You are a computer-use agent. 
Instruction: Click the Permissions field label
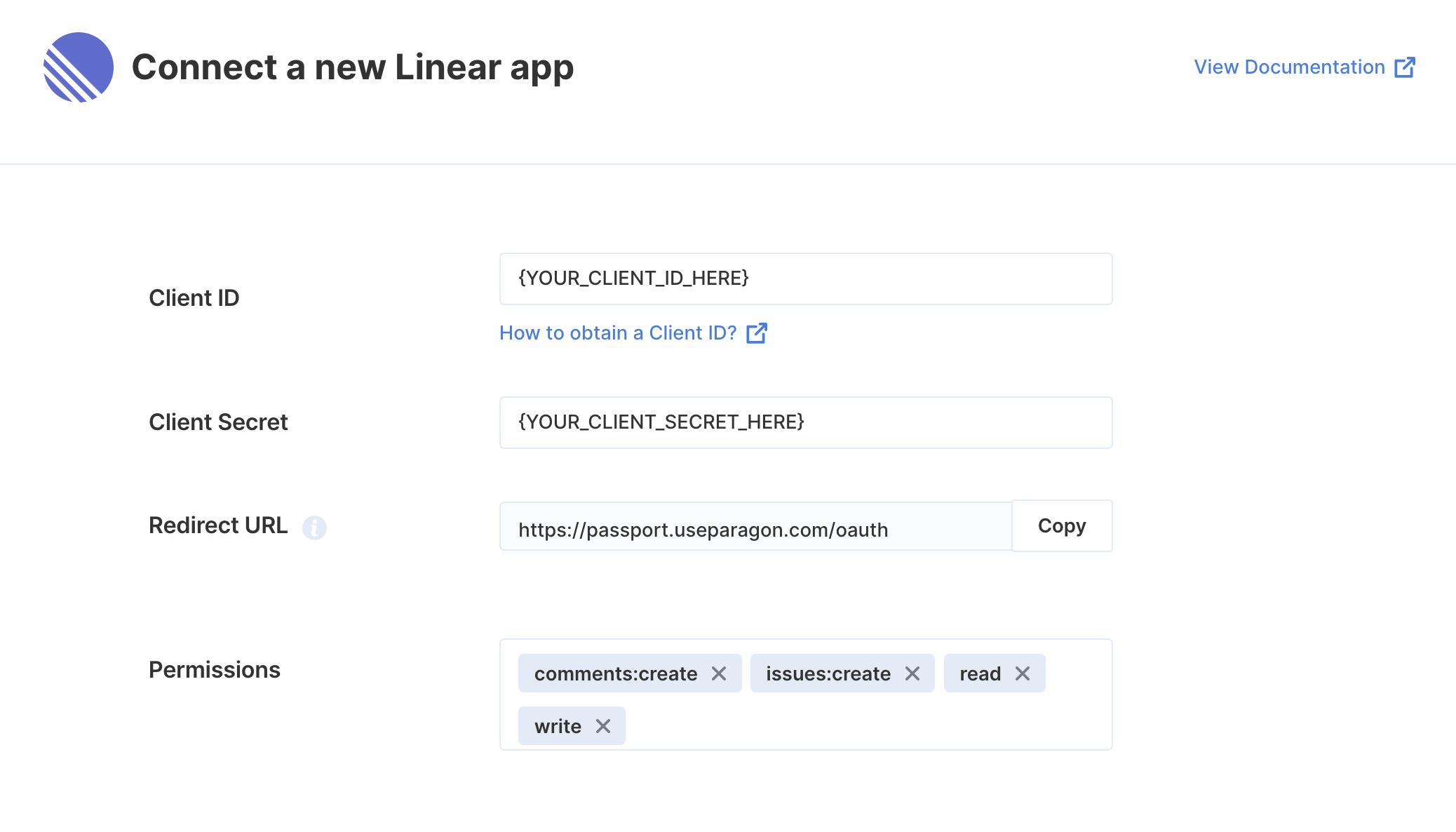click(215, 670)
